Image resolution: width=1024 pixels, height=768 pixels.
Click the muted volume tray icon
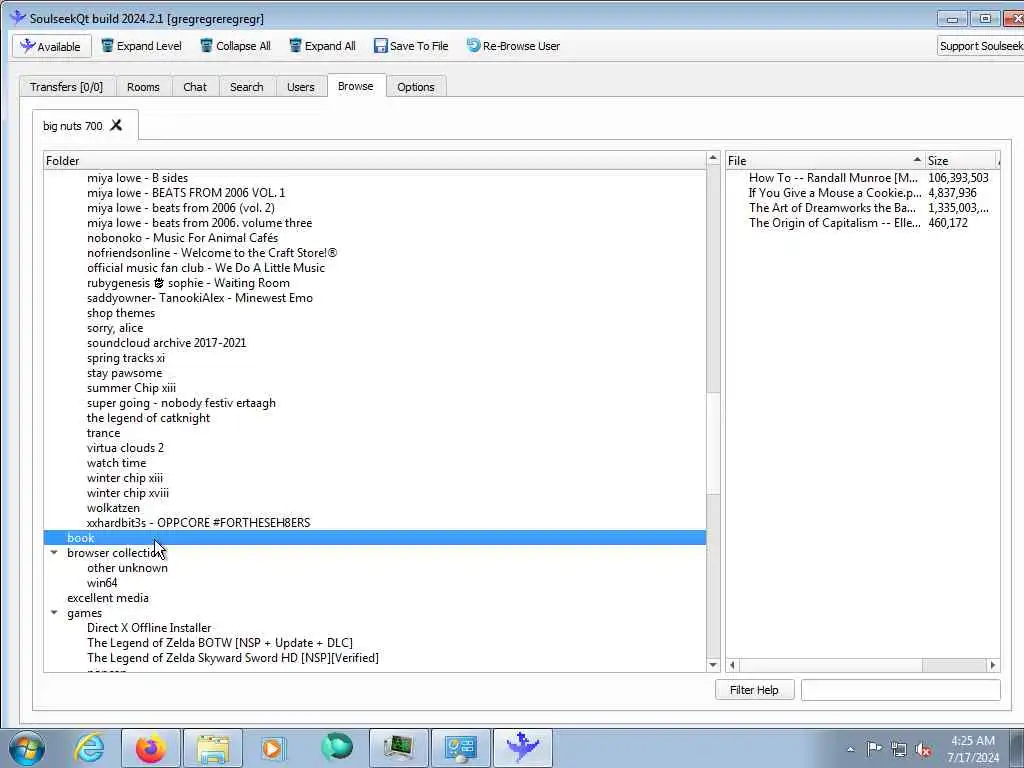click(x=923, y=749)
